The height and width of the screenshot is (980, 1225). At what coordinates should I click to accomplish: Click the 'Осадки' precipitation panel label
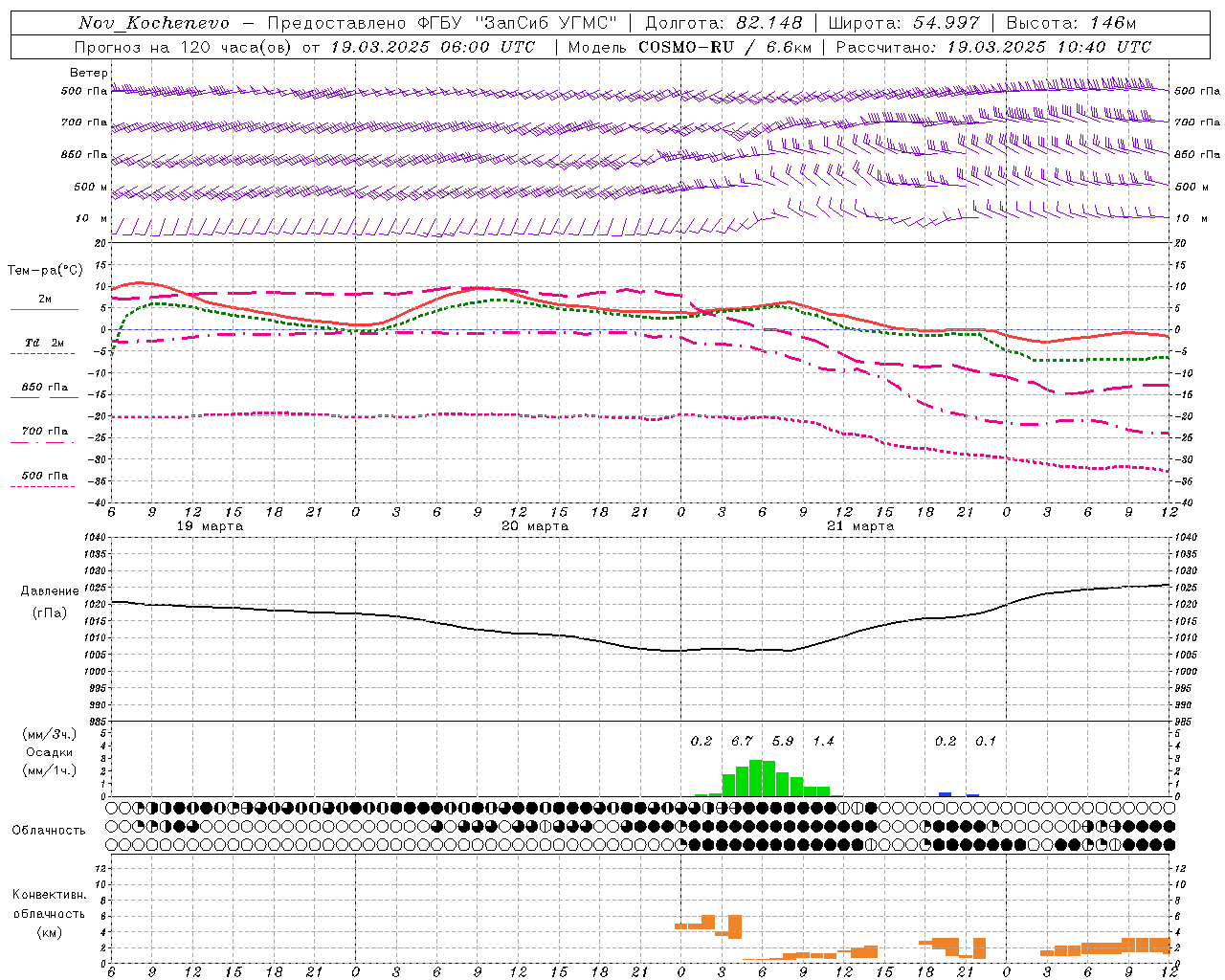click(x=50, y=752)
